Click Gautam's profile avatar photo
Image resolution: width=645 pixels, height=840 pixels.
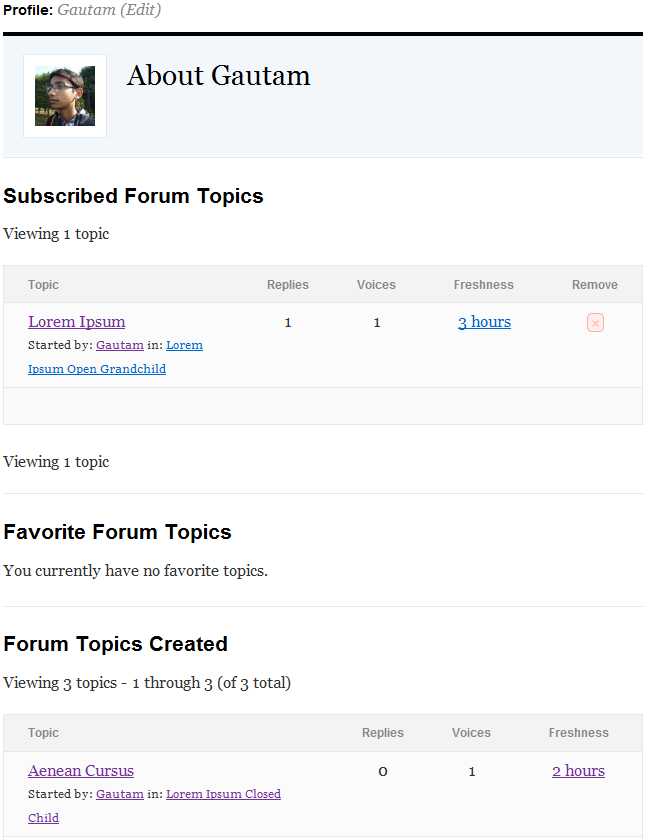tap(65, 96)
